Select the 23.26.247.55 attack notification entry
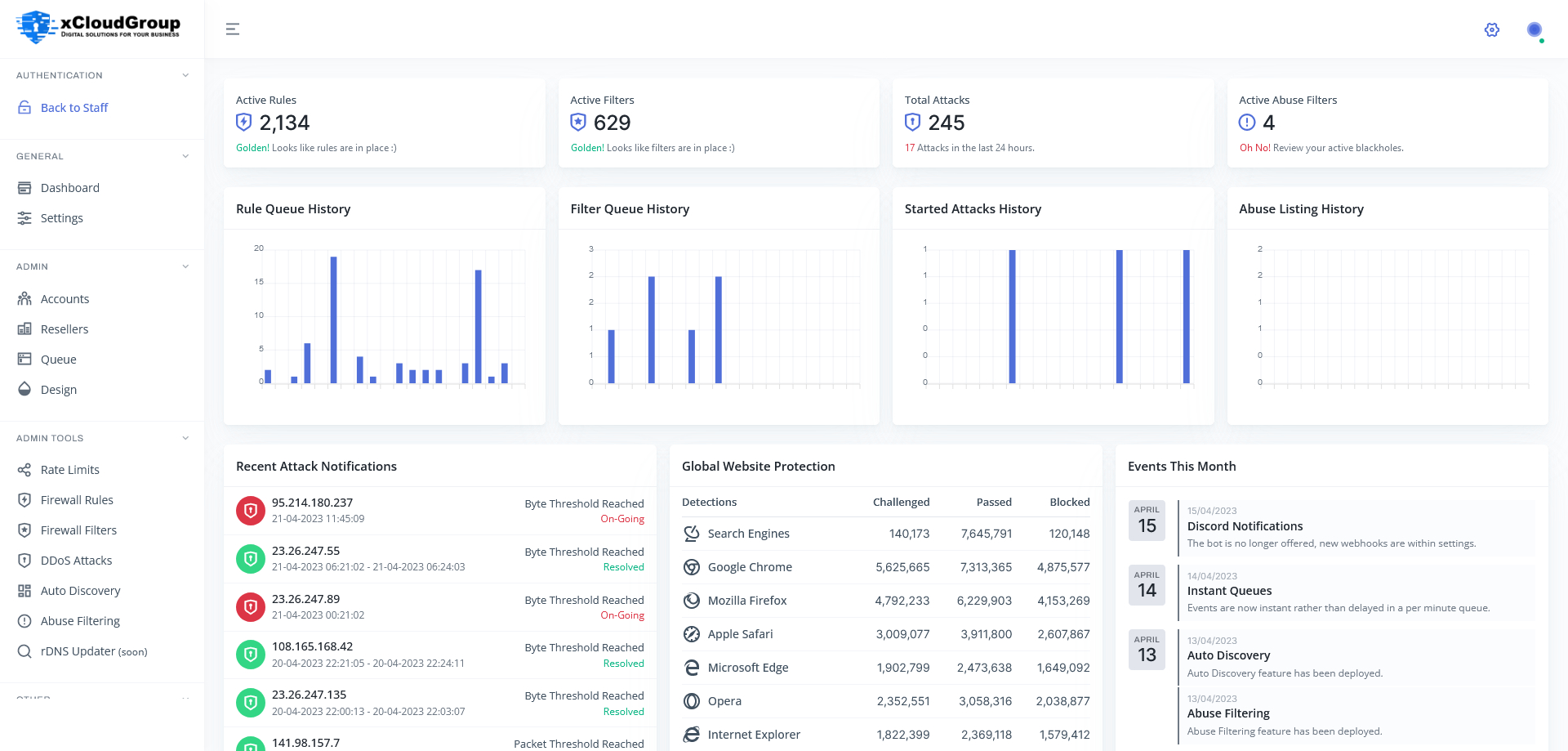This screenshot has height=751, width=1568. coord(441,558)
